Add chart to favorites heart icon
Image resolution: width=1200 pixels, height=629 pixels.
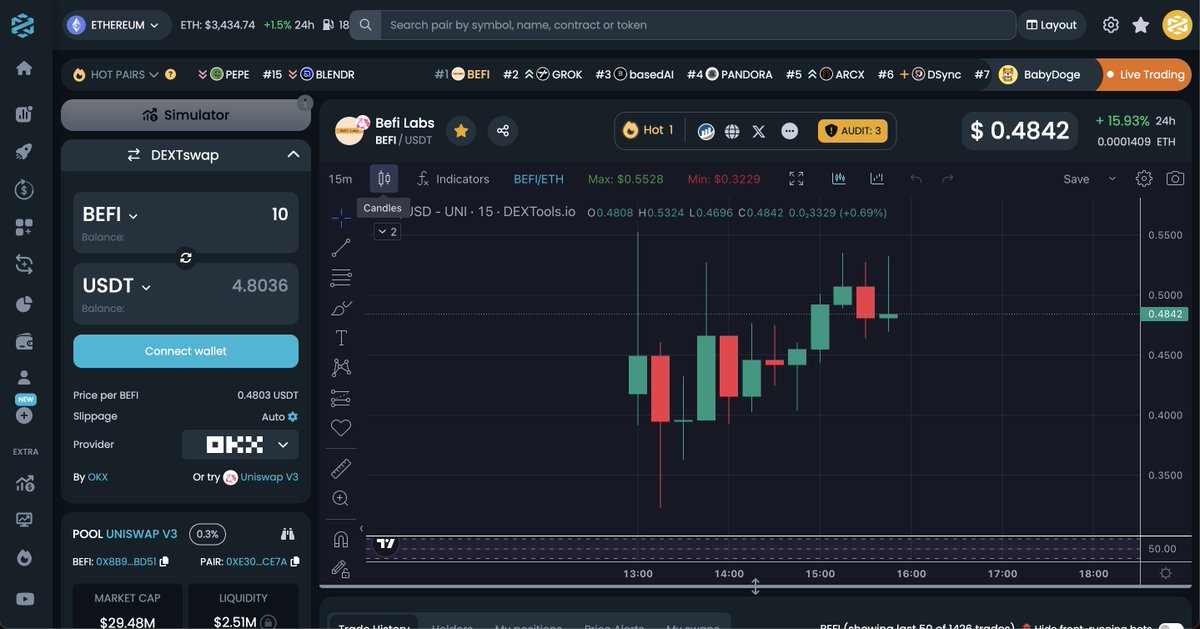tap(341, 428)
